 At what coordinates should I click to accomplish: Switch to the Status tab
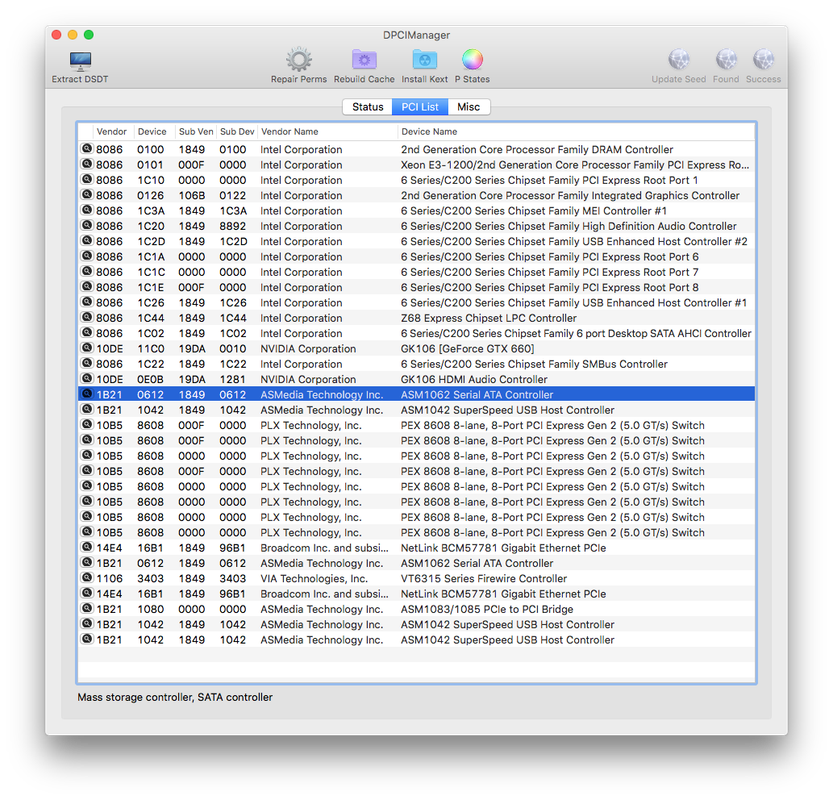click(368, 107)
